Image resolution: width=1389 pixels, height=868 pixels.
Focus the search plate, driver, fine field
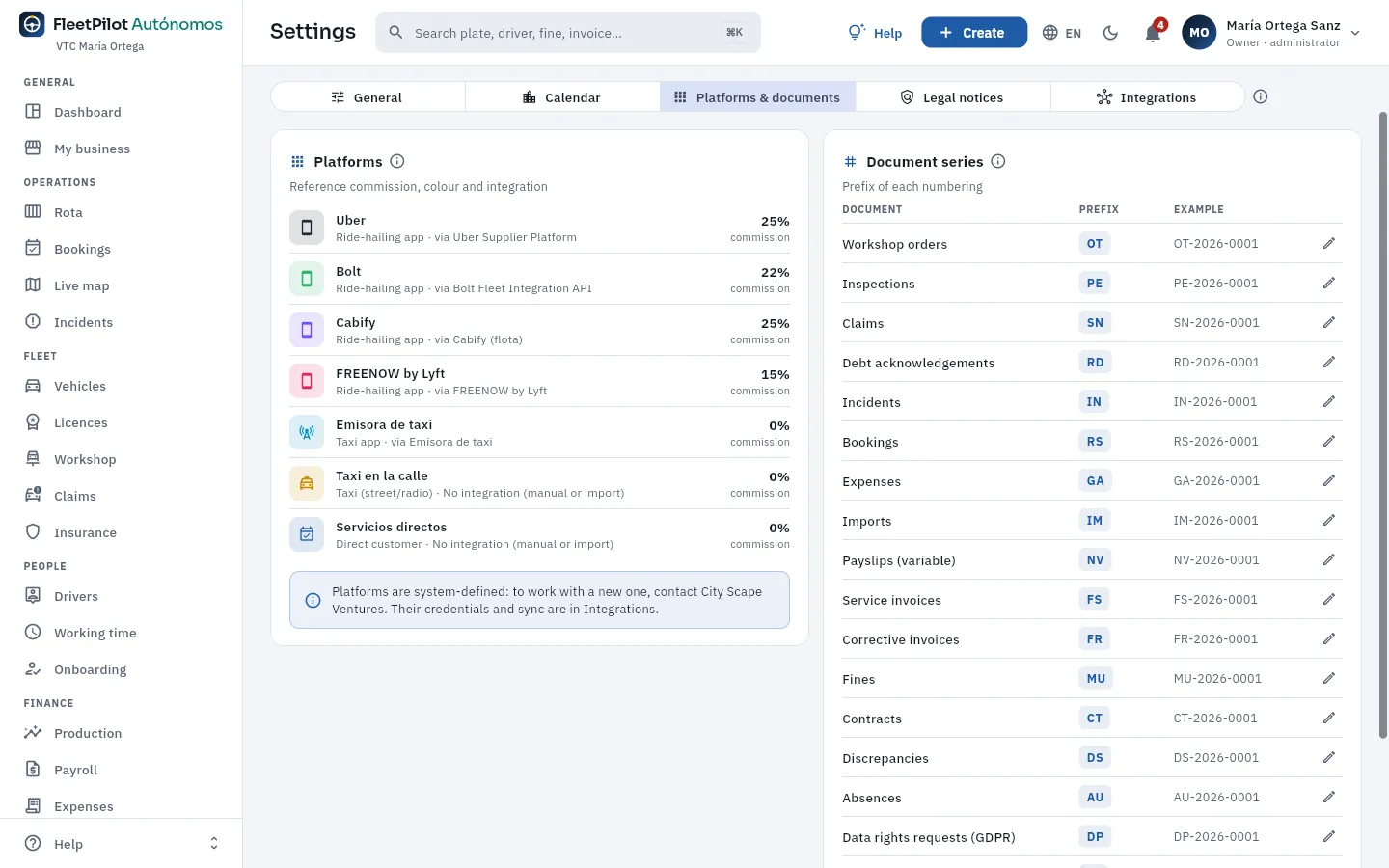point(568,33)
